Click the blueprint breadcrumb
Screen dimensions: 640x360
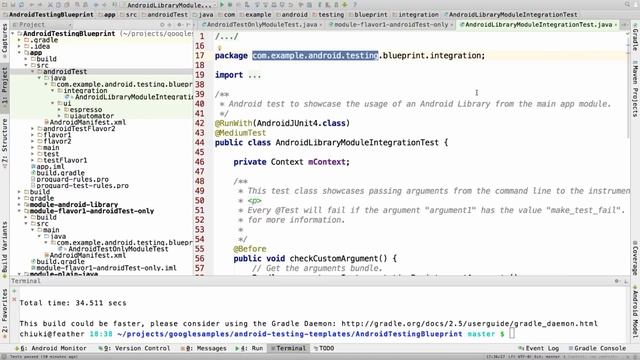[368, 14]
